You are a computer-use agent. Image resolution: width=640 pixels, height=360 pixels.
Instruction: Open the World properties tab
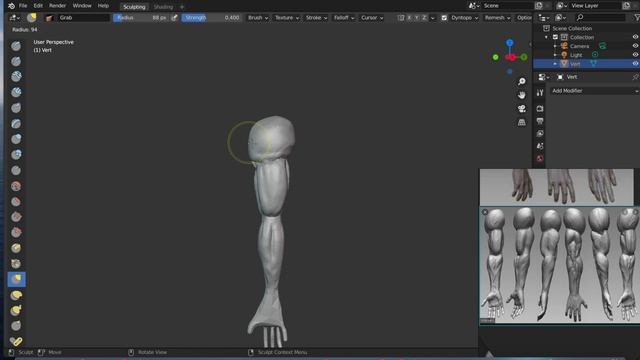540,159
